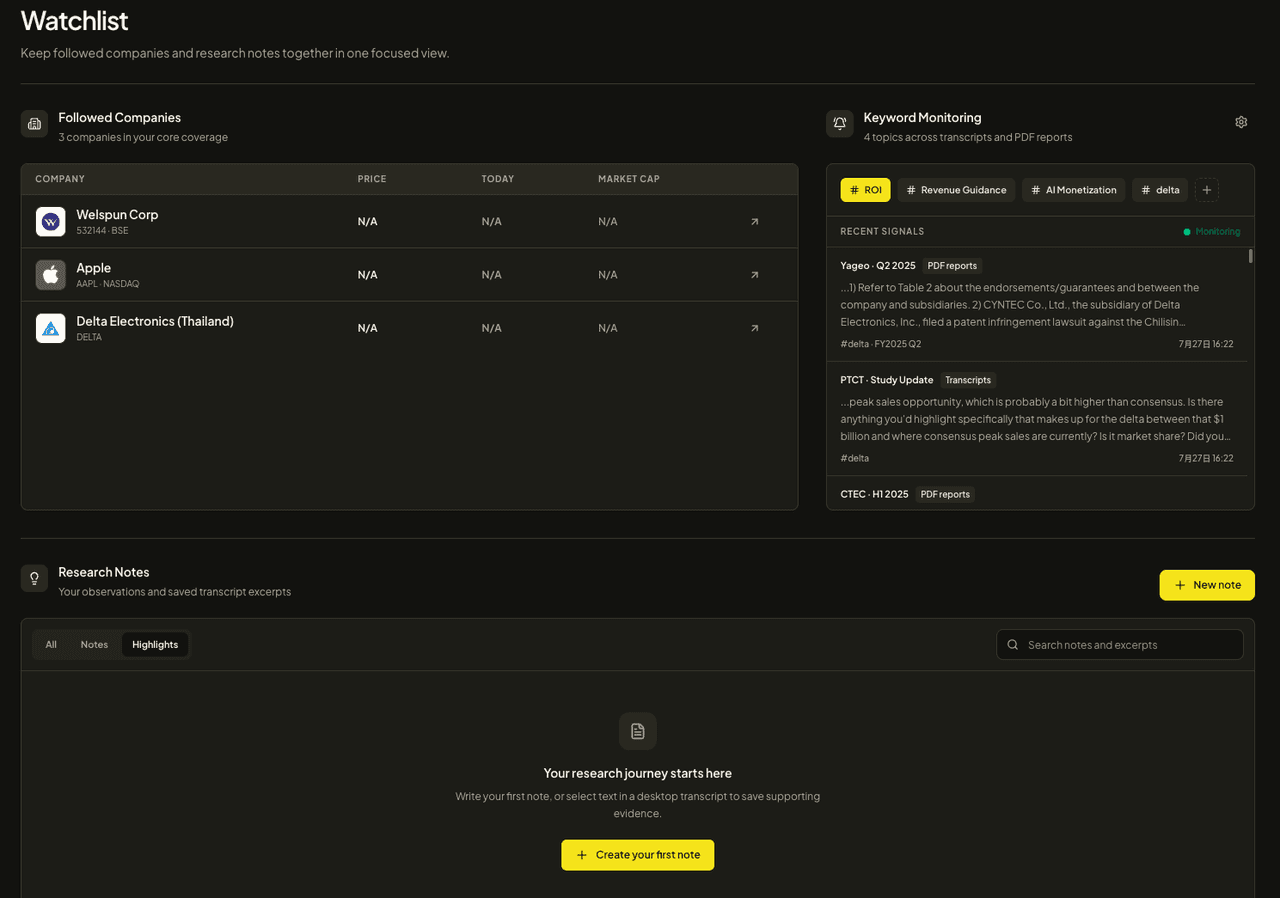Click the Welspun Corp company name

117,215
